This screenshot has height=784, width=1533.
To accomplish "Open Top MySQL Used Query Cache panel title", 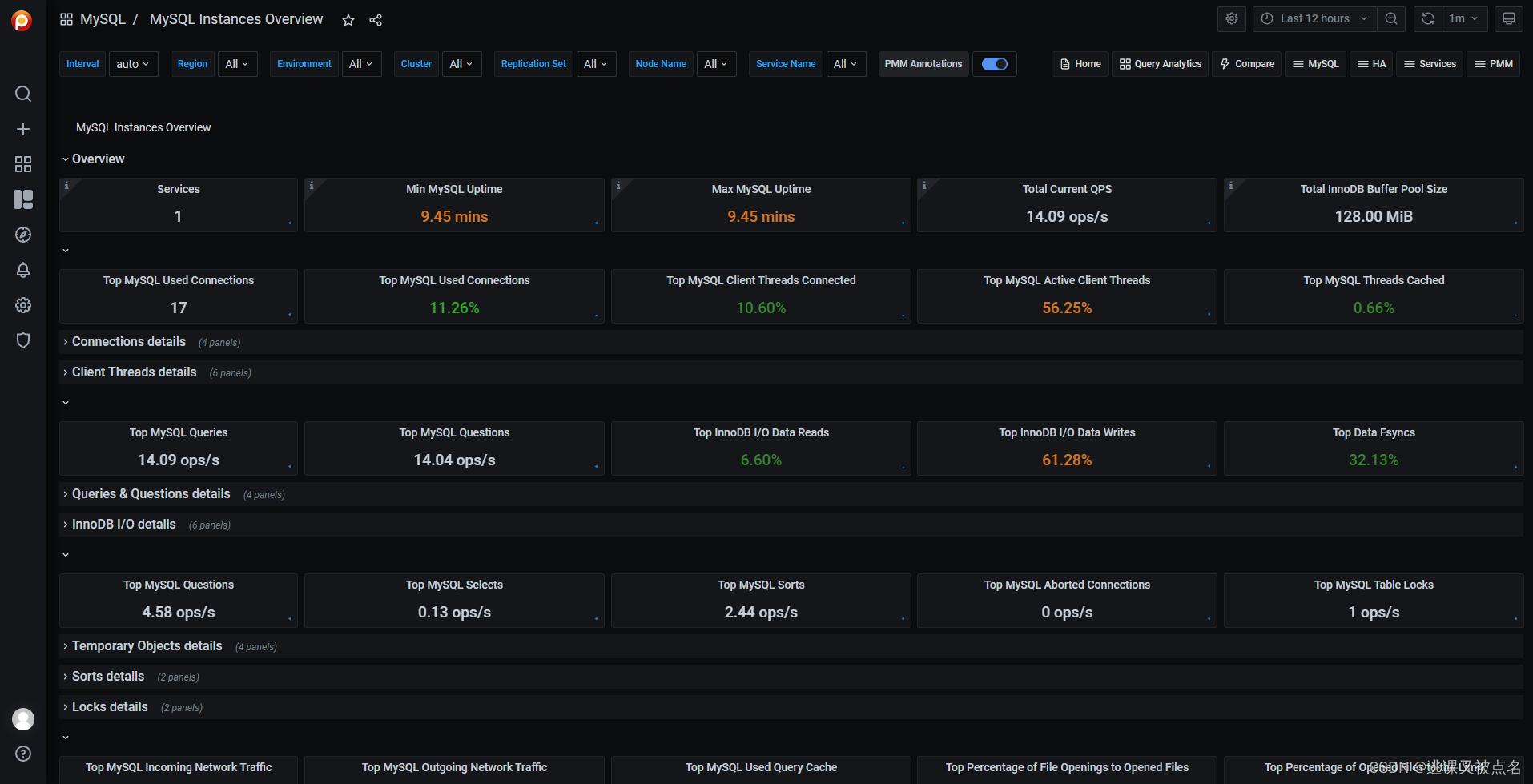I will coord(761,767).
